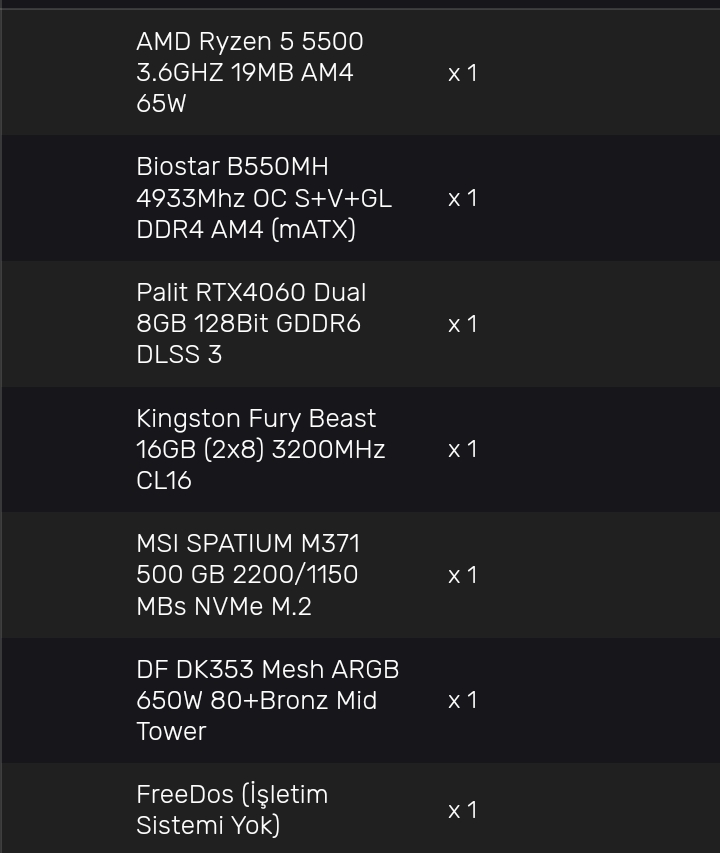Select the quantity next to Biostar B550MH
This screenshot has width=720, height=853.
(x=462, y=198)
